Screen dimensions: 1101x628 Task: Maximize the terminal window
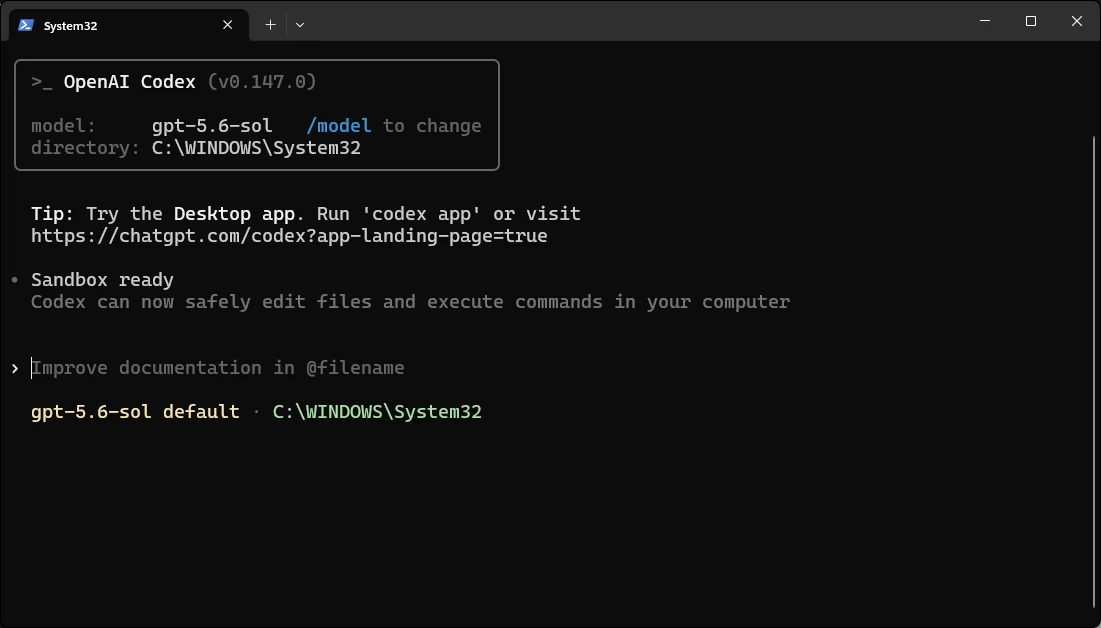[x=1031, y=21]
